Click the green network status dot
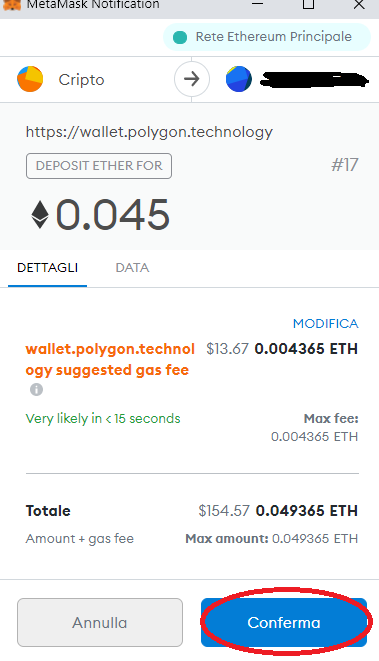 pyautogui.click(x=180, y=37)
